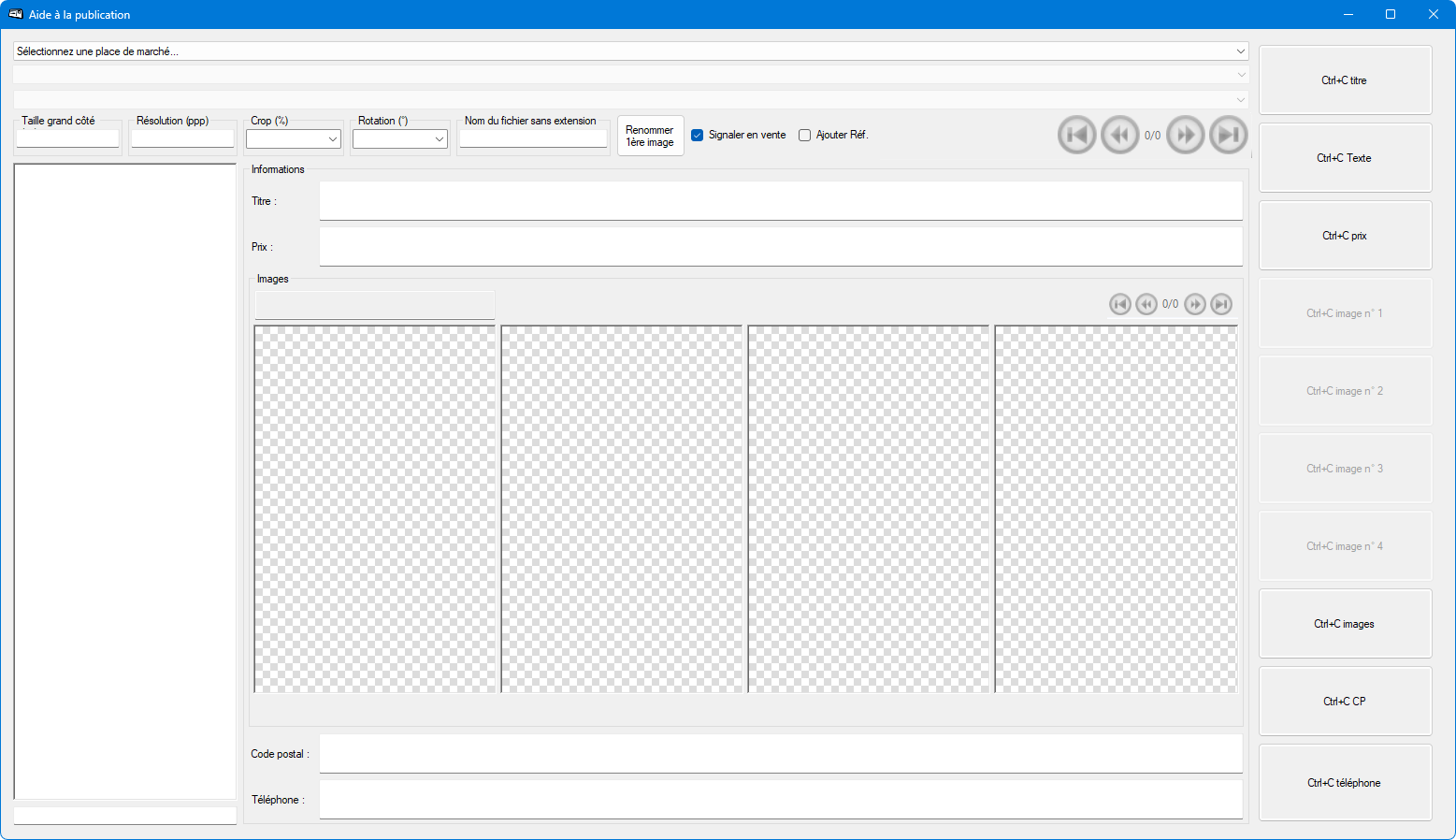Click into the Titre text field

[x=780, y=201]
